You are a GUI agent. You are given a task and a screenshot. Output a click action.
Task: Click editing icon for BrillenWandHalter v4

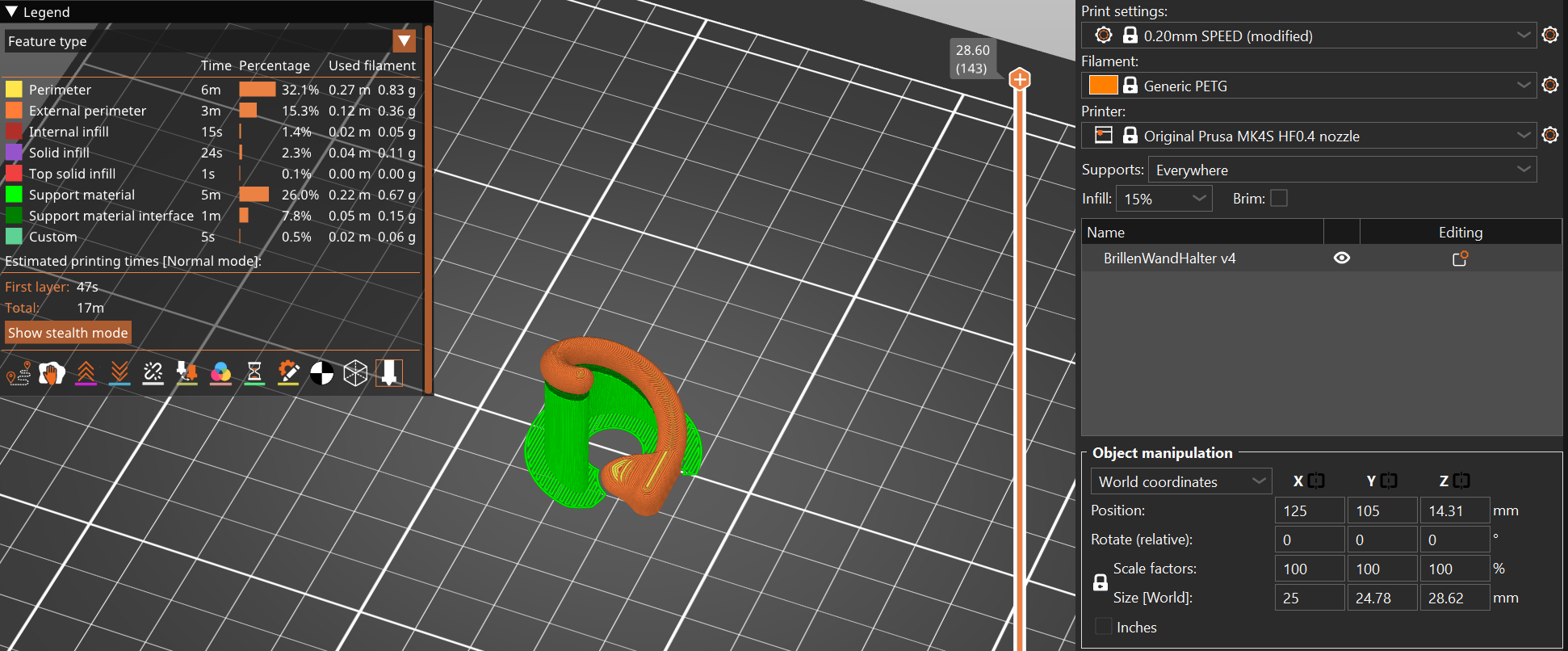(x=1461, y=258)
